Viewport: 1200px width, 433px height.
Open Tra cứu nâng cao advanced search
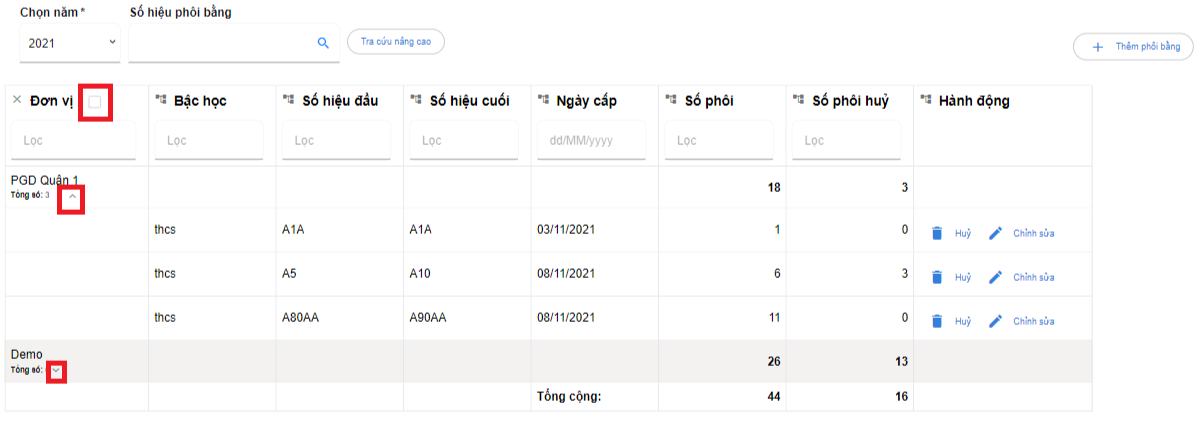point(395,42)
